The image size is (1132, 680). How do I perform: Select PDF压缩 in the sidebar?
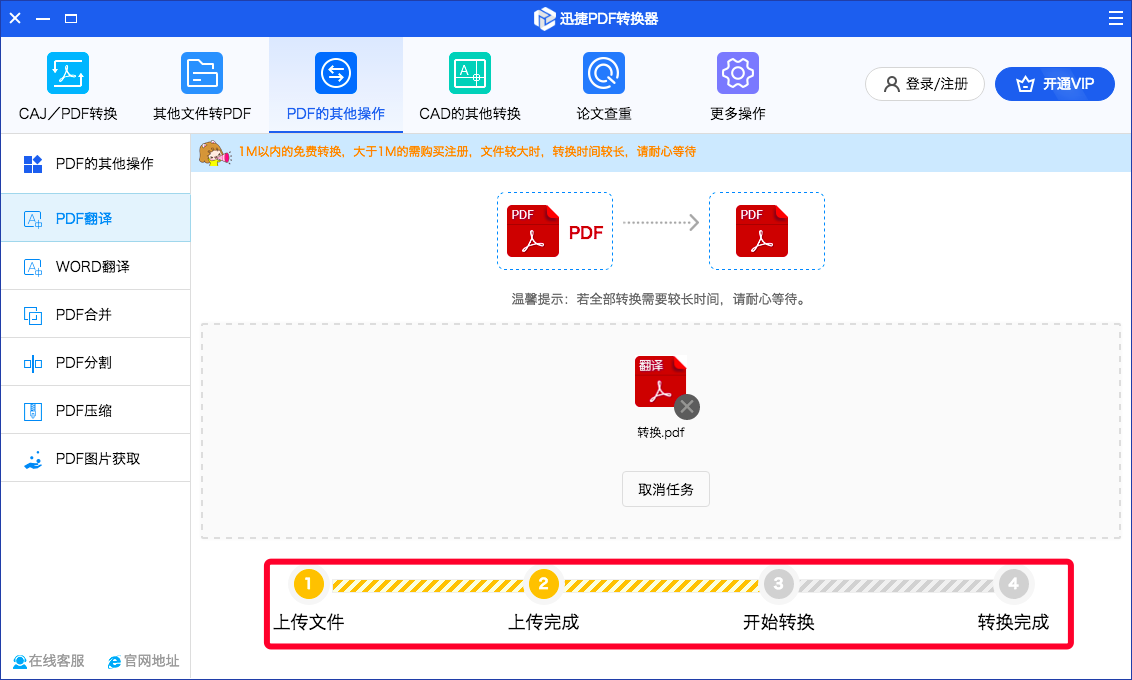click(x=95, y=411)
